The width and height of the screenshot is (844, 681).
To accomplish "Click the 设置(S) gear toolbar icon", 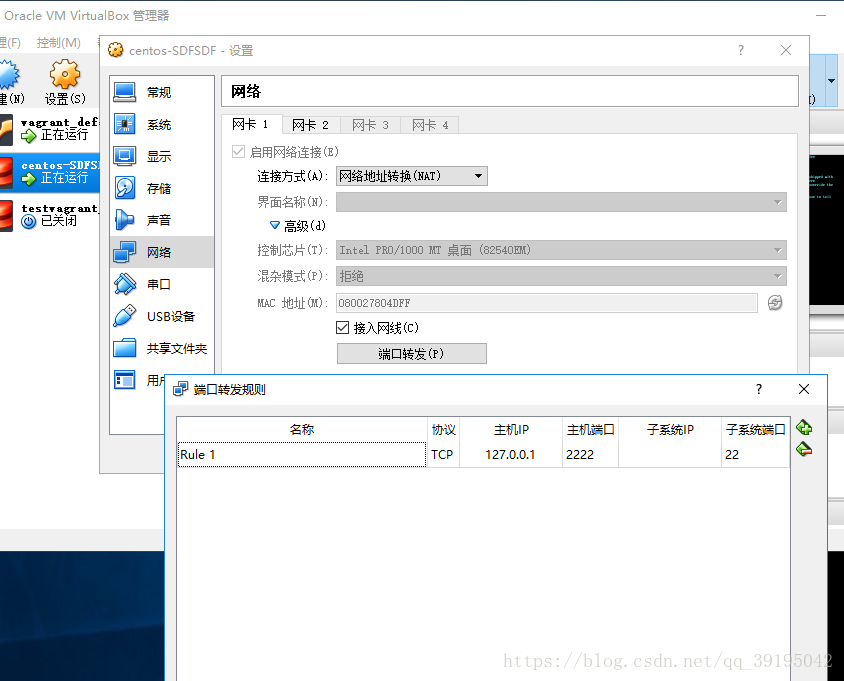I will 65,81.
